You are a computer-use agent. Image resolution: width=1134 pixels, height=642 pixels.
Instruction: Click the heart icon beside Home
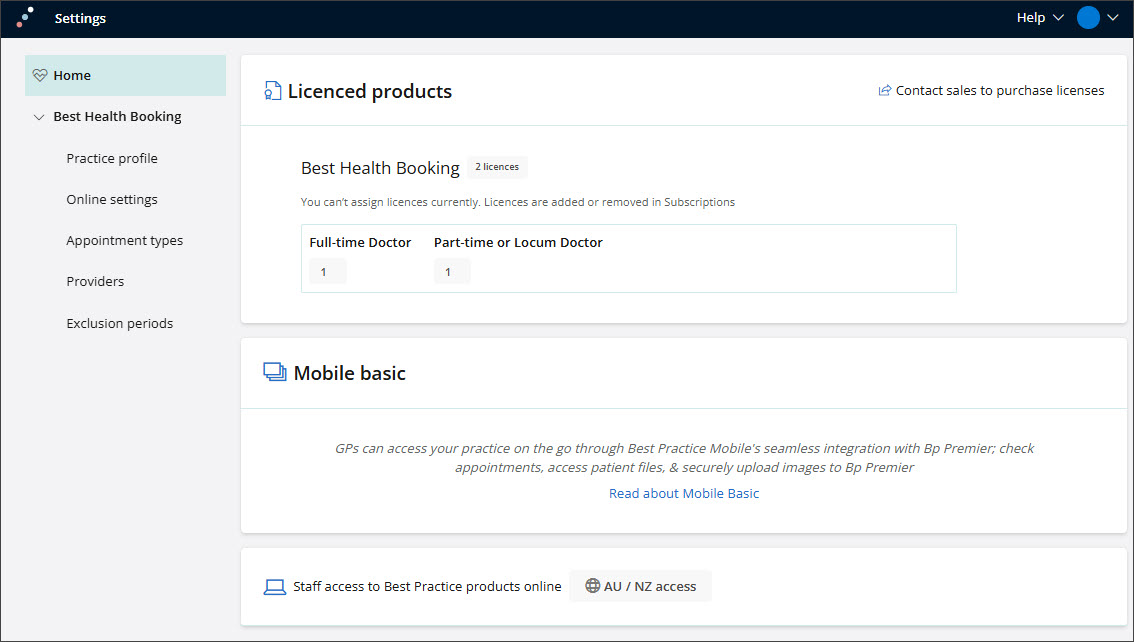(x=40, y=76)
